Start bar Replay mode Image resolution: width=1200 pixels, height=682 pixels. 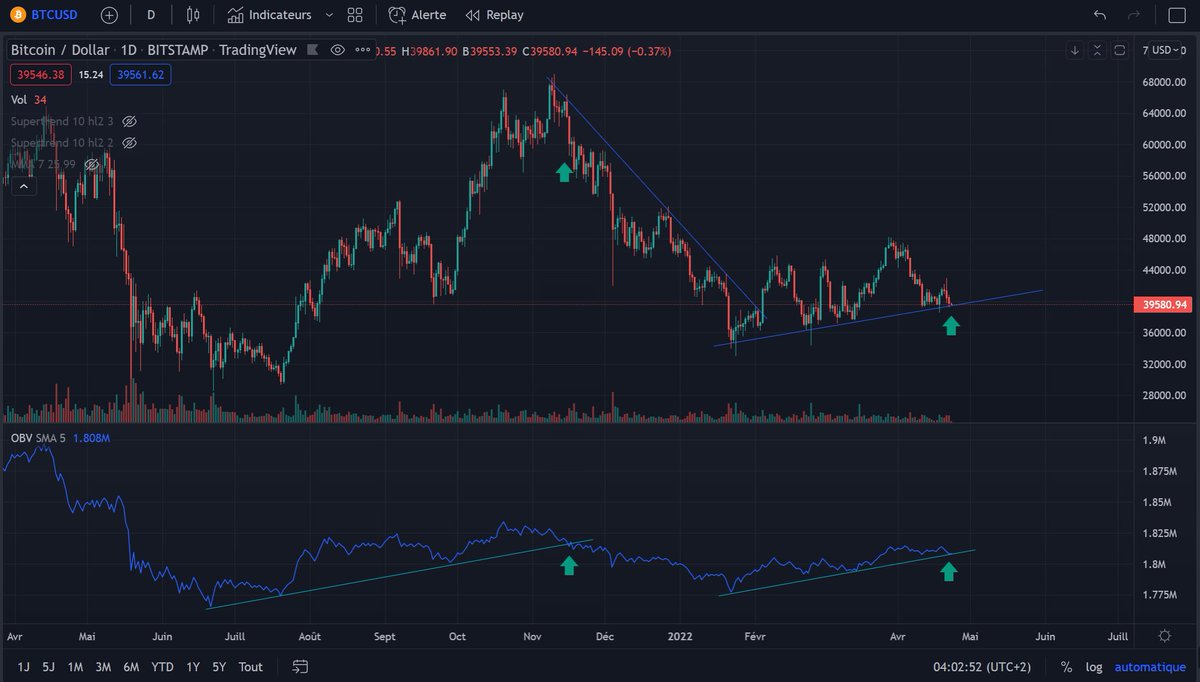pos(495,15)
